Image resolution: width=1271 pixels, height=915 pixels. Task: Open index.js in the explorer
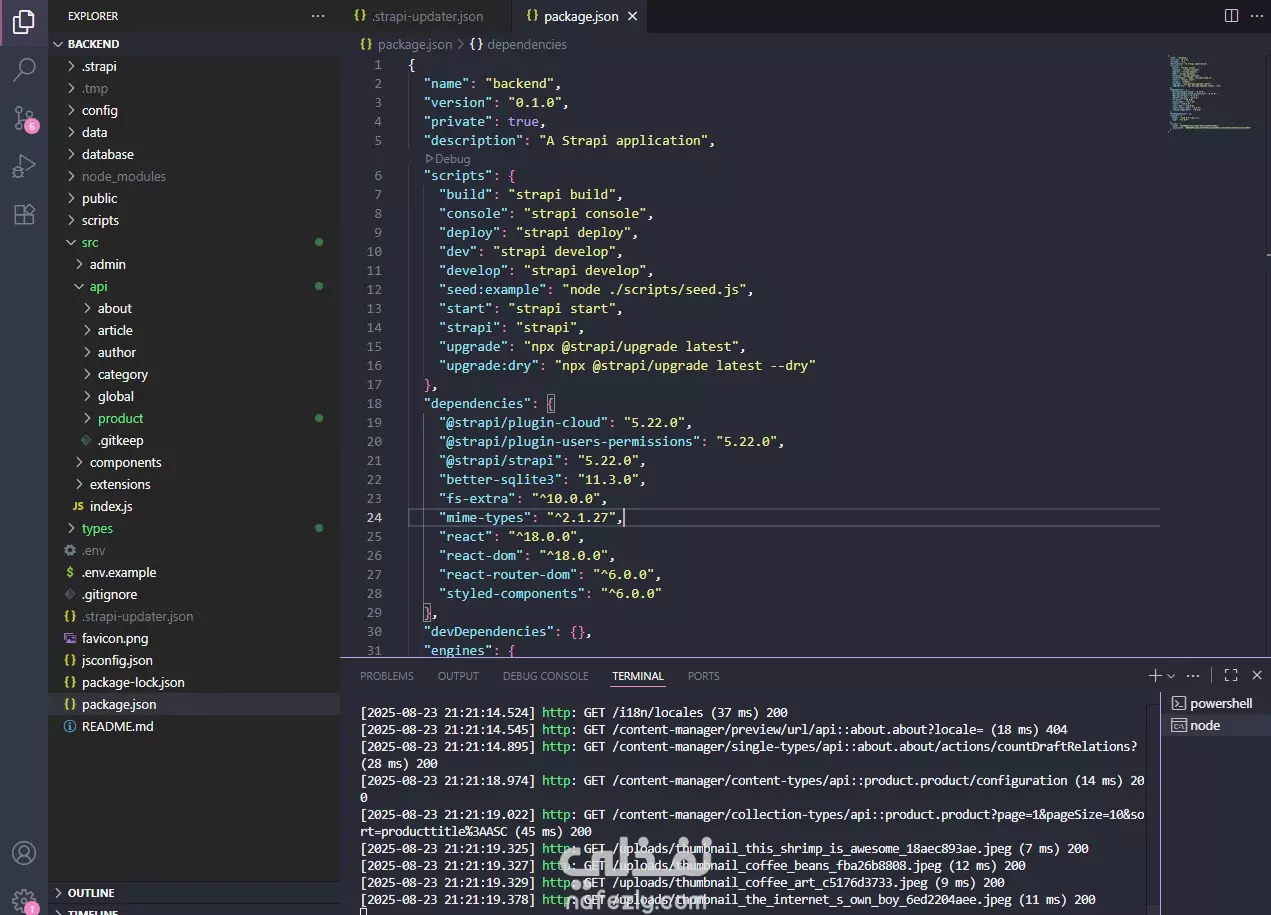point(194,506)
